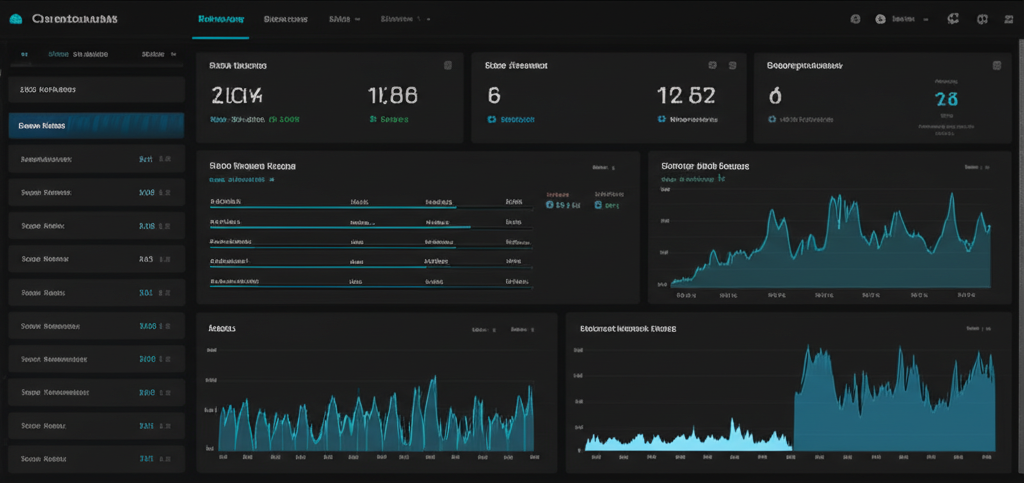
Task: Select the active teal-underlined top navigation tab
Action: 221,18
